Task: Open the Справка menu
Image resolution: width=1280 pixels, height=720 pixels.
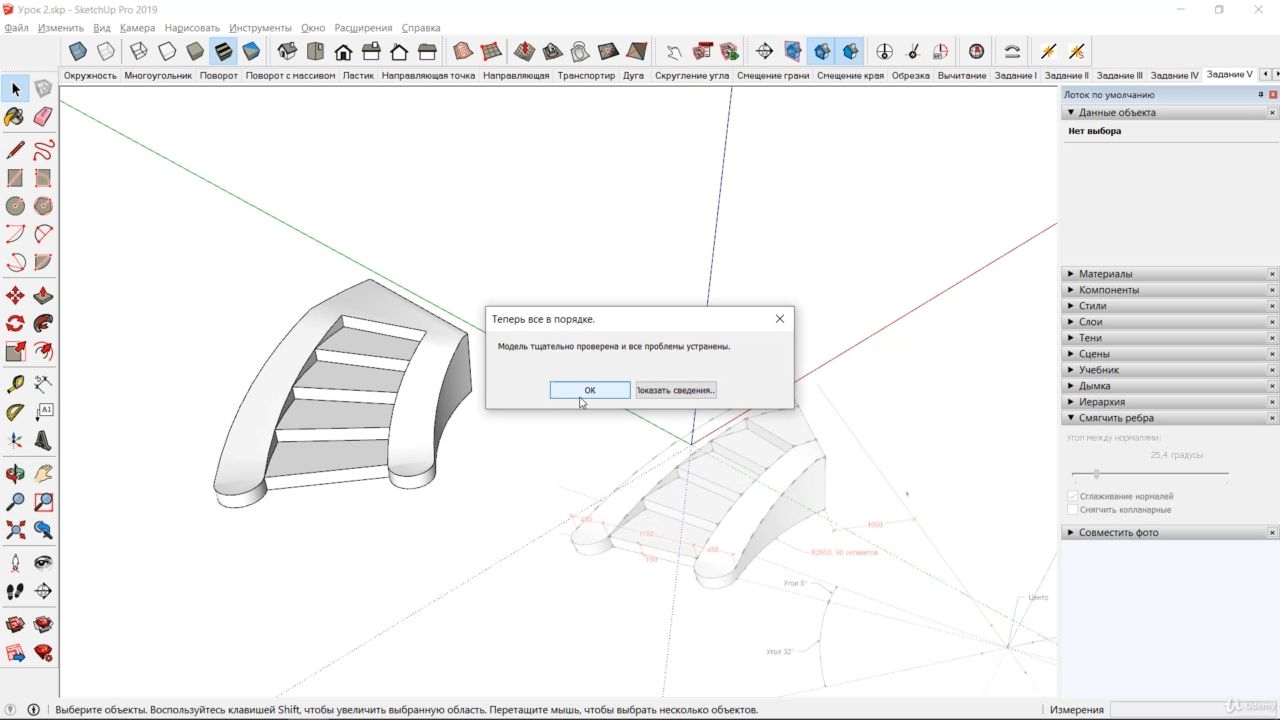Action: tap(421, 28)
